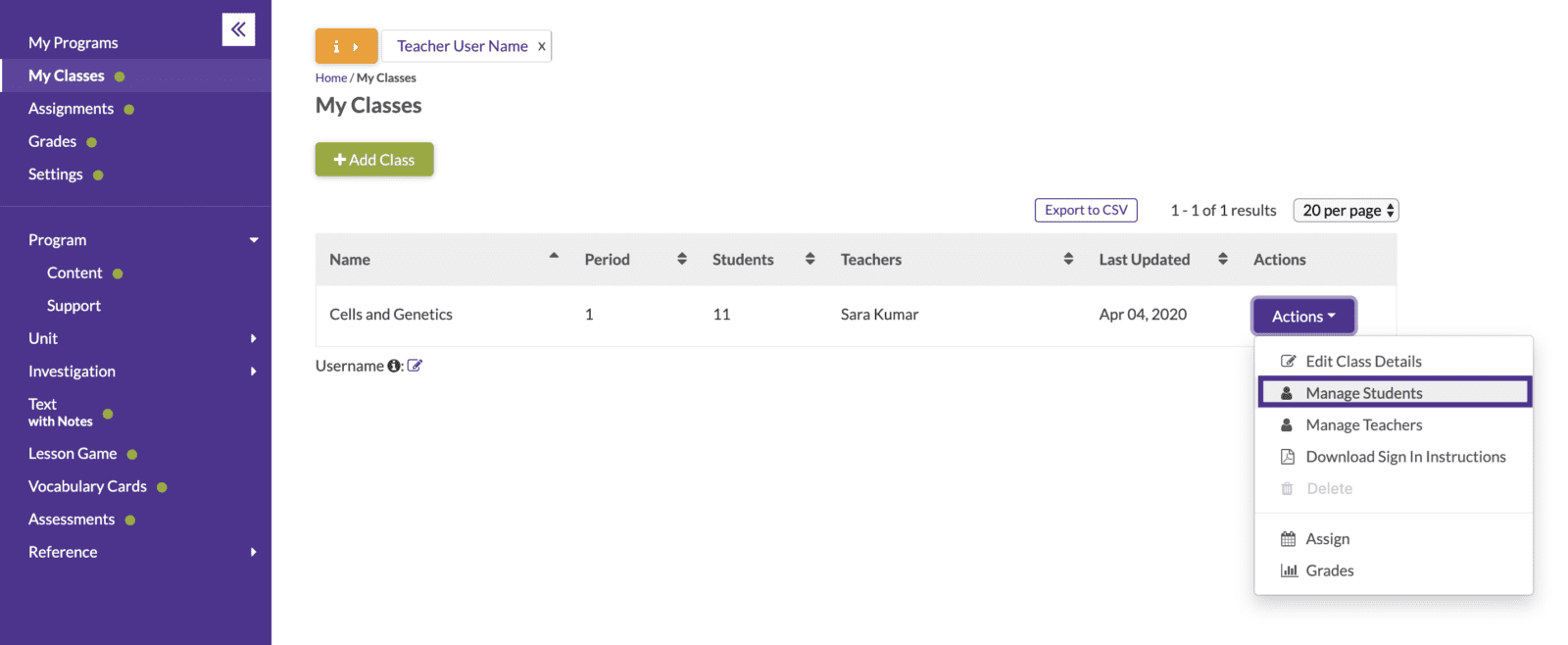Choose Download Sign In Instructions option
Image resolution: width=1568 pixels, height=645 pixels.
point(1404,457)
